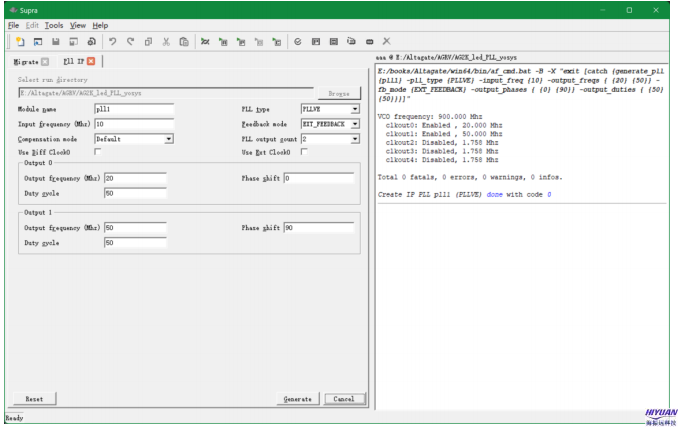Viewport: 678px width, 427px height.
Task: Click the Supra title bar text
Action: [x=29, y=10]
